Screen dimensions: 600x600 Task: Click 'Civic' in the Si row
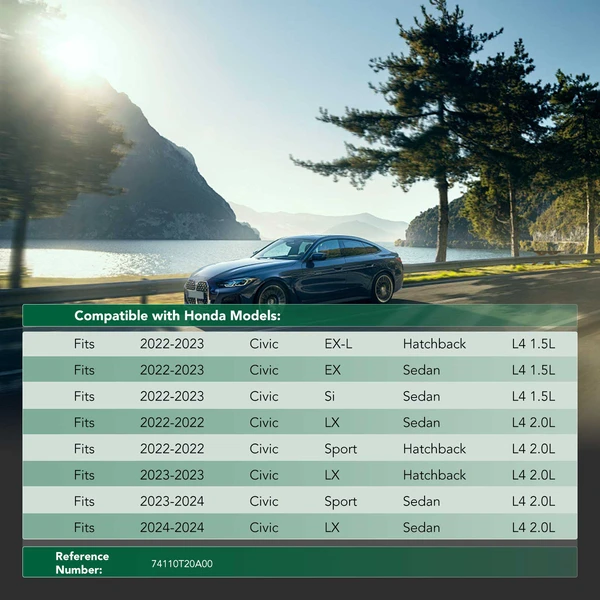(264, 396)
